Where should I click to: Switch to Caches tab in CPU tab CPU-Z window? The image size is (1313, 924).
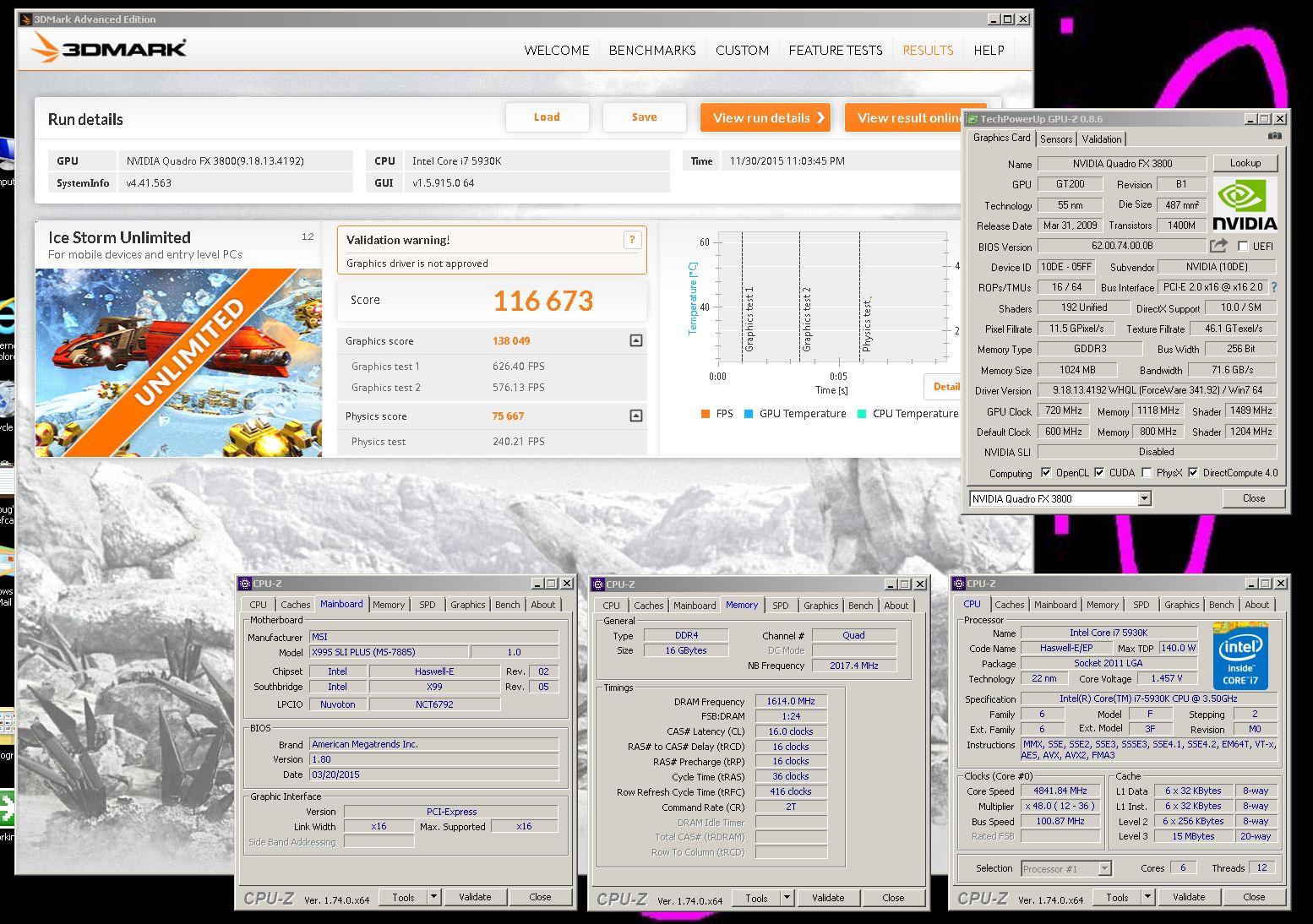pyautogui.click(x=1009, y=605)
